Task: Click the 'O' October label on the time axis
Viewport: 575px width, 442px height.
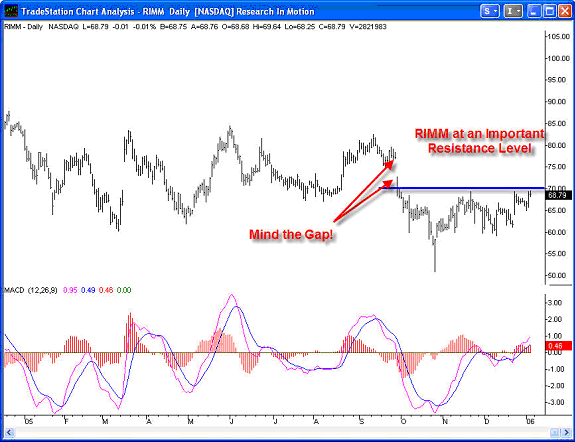Action: (x=403, y=421)
